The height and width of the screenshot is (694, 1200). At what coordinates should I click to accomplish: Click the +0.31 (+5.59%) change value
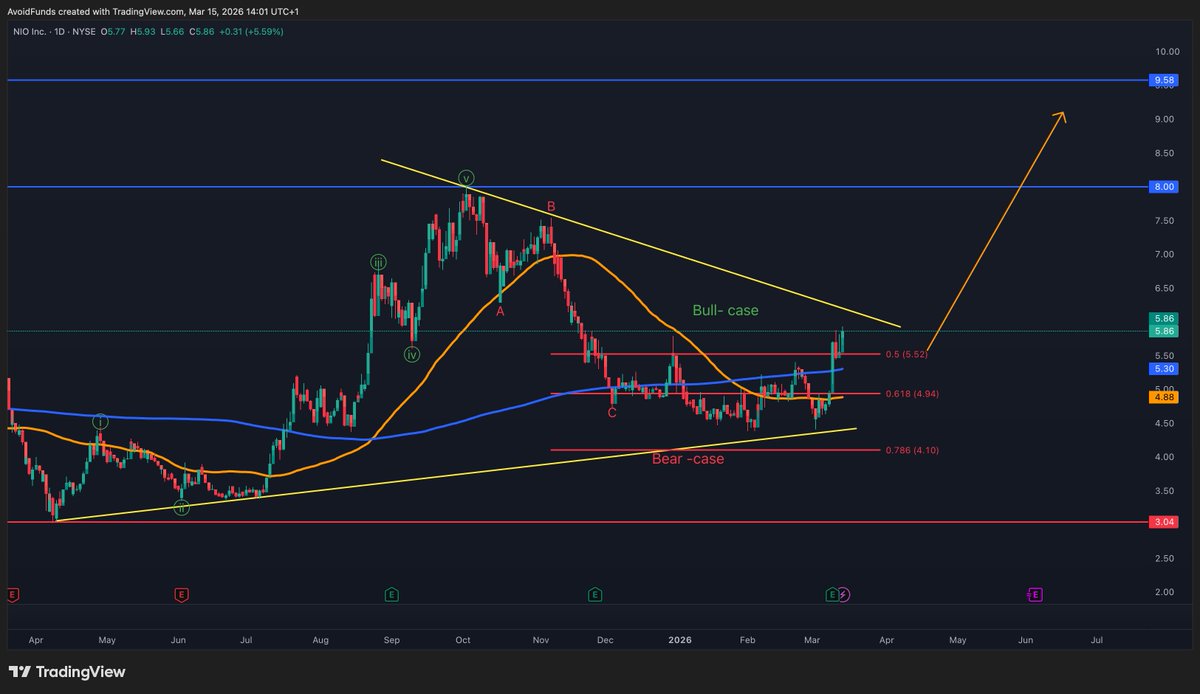251,31
